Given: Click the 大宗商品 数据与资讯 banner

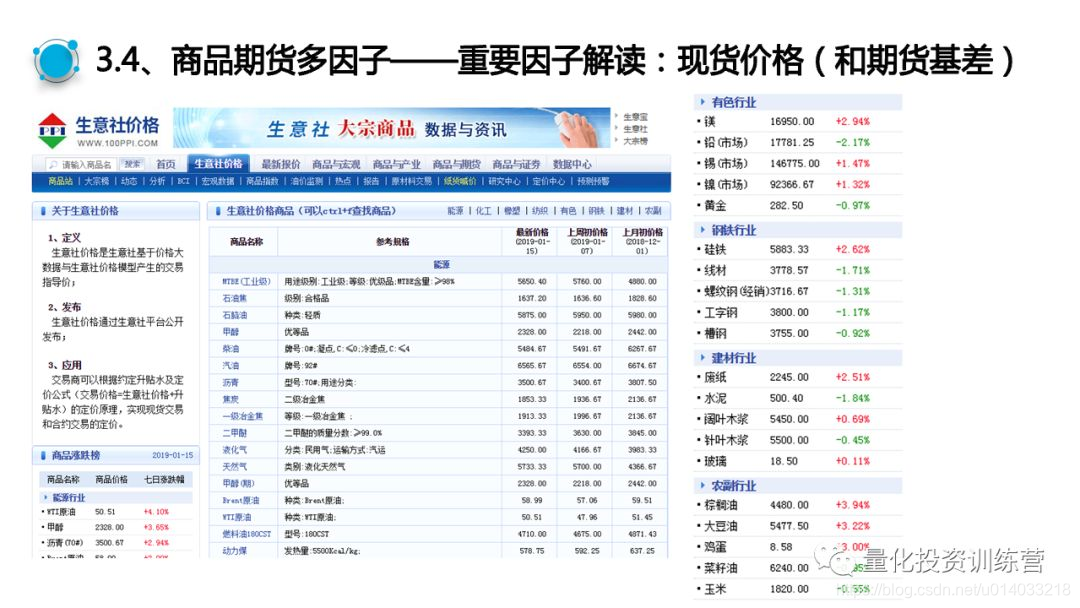Looking at the screenshot, I should coord(391,128).
